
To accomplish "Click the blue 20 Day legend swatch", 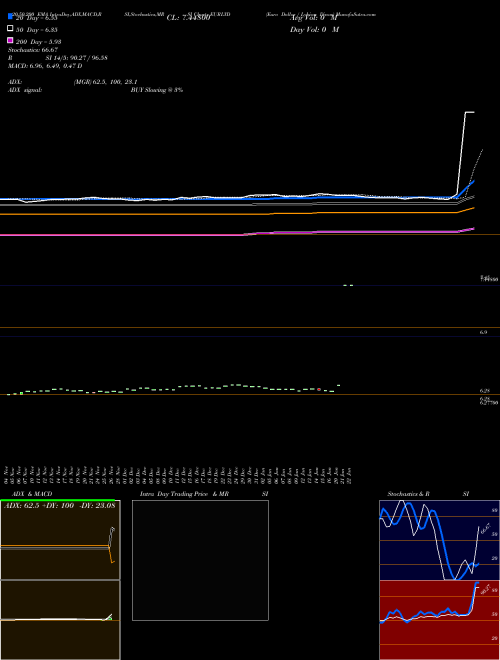I will (10, 16).
